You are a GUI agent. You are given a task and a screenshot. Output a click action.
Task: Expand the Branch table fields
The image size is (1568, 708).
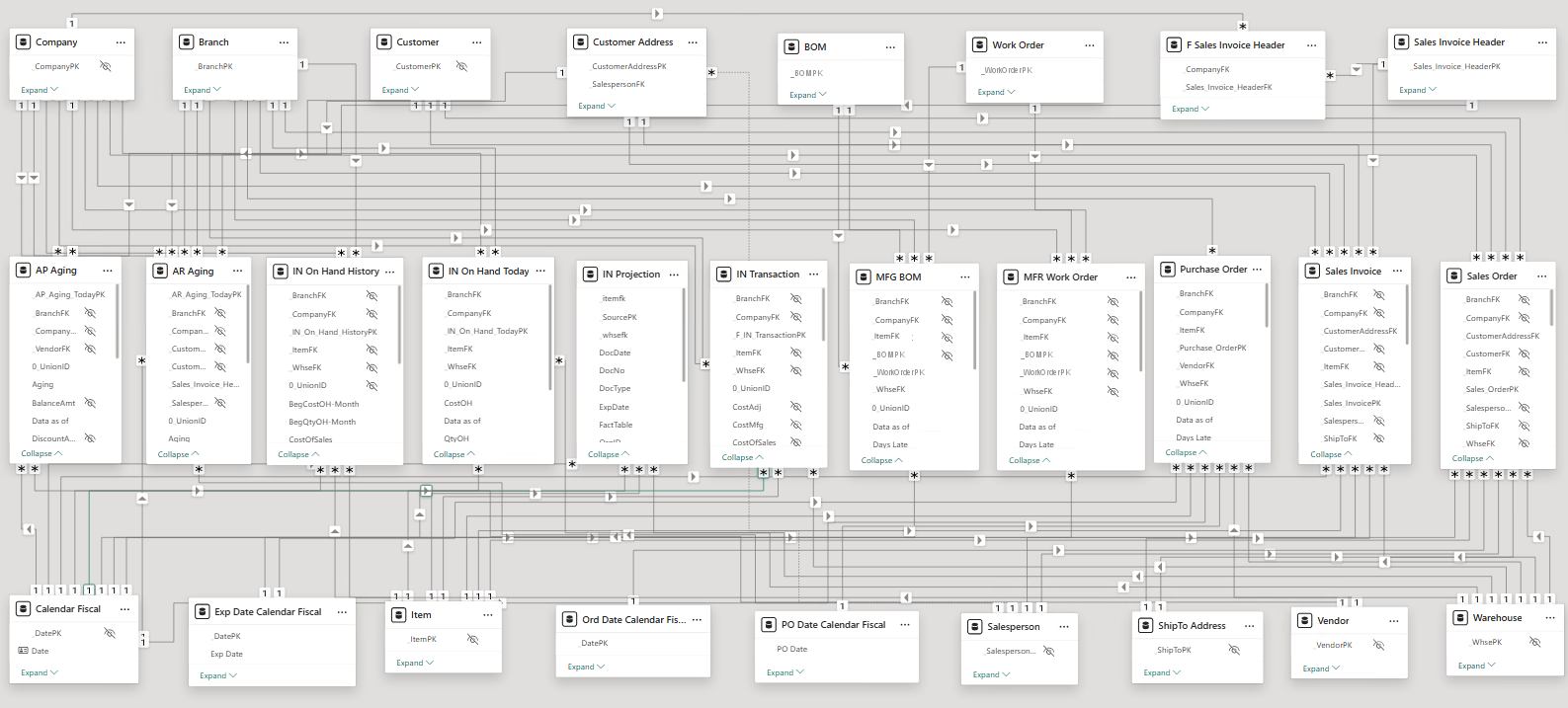(202, 90)
